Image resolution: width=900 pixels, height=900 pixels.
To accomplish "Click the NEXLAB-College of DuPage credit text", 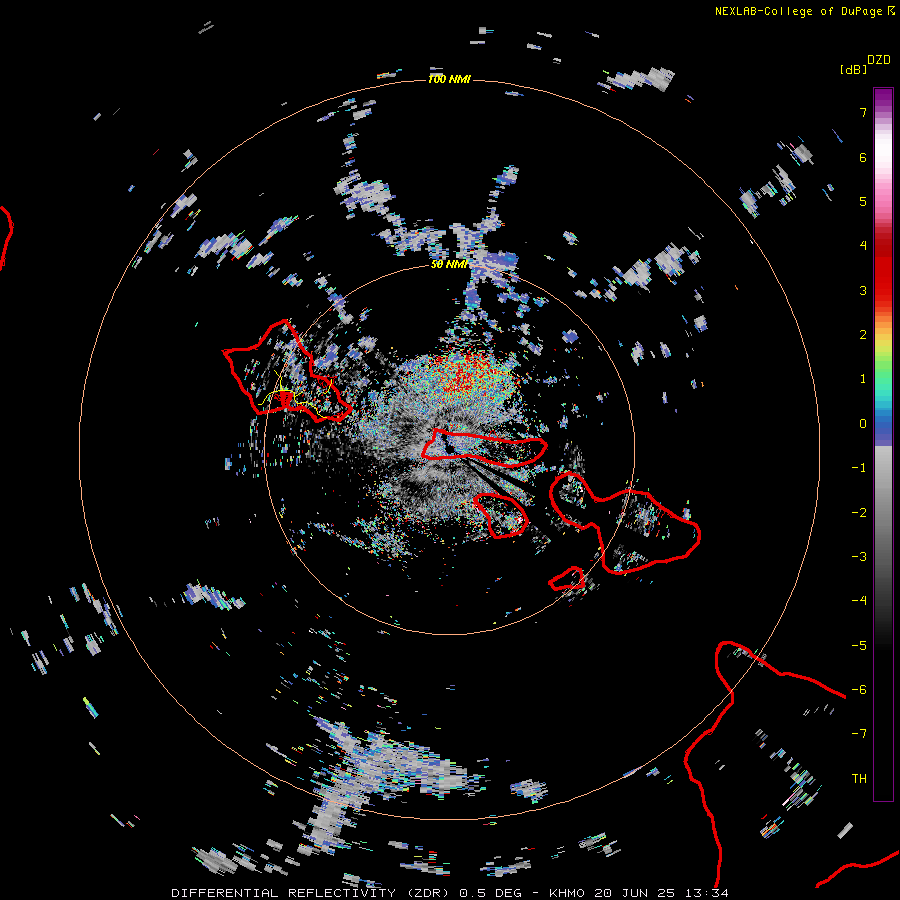I will pyautogui.click(x=798, y=11).
